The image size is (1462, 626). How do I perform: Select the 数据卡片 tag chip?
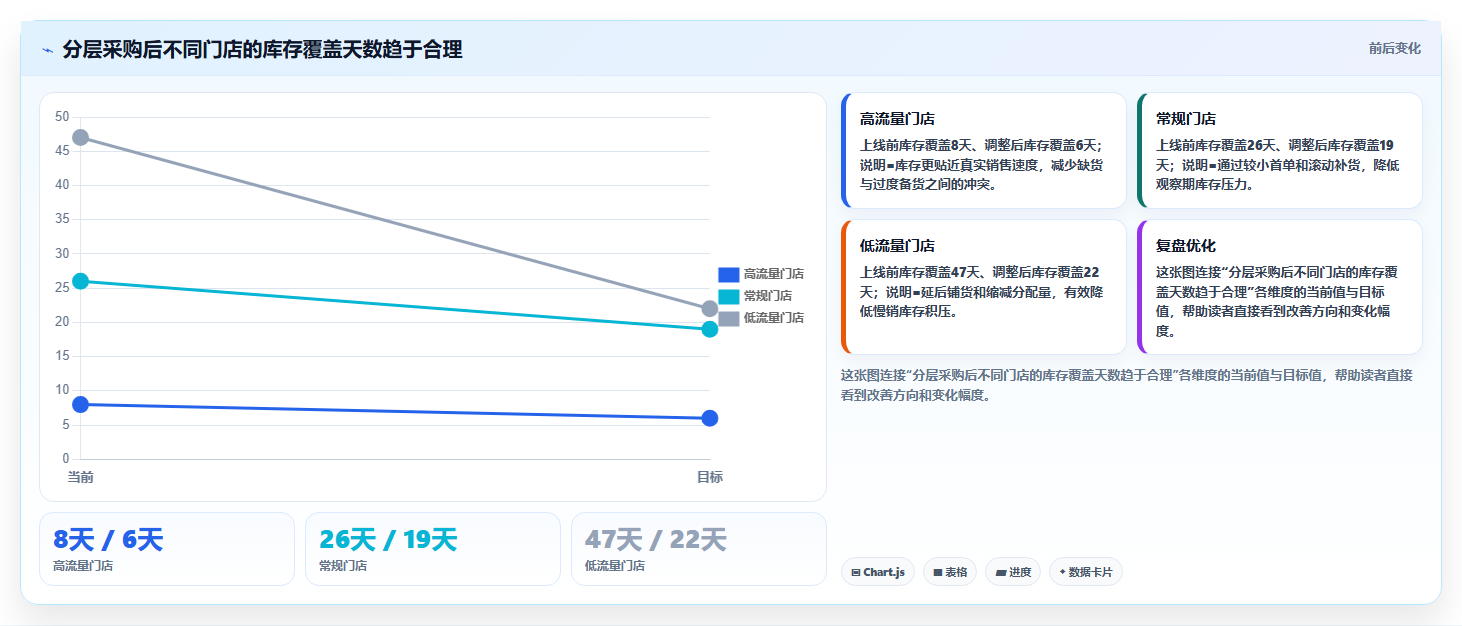(x=1086, y=572)
